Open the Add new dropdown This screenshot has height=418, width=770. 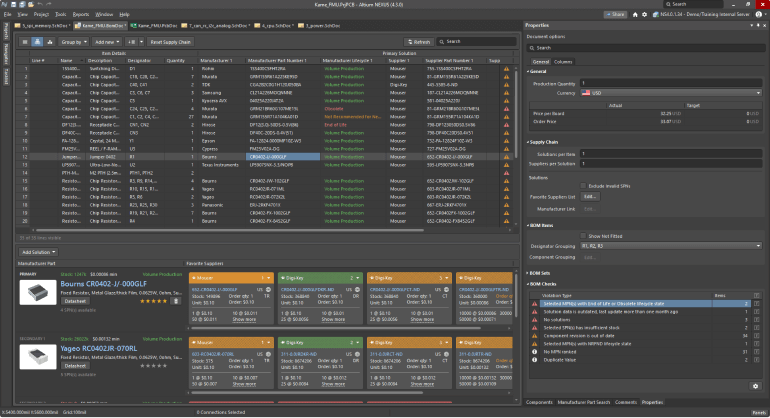106,42
